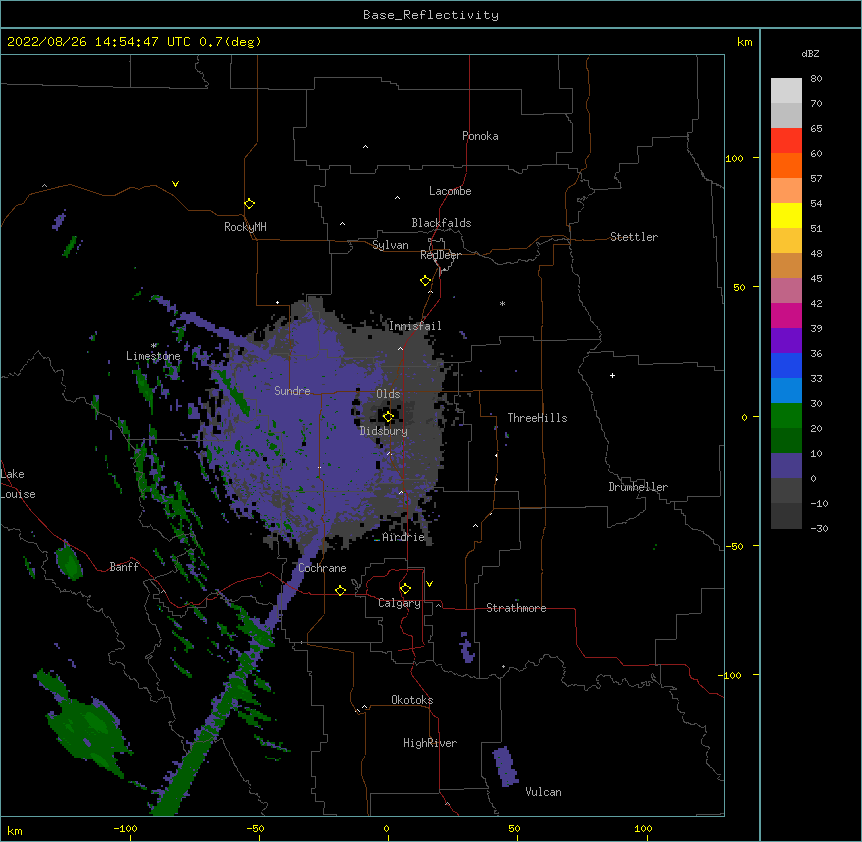The height and width of the screenshot is (842, 862).
Task: Click the yellow marker south of RedDeer
Action: tap(426, 281)
